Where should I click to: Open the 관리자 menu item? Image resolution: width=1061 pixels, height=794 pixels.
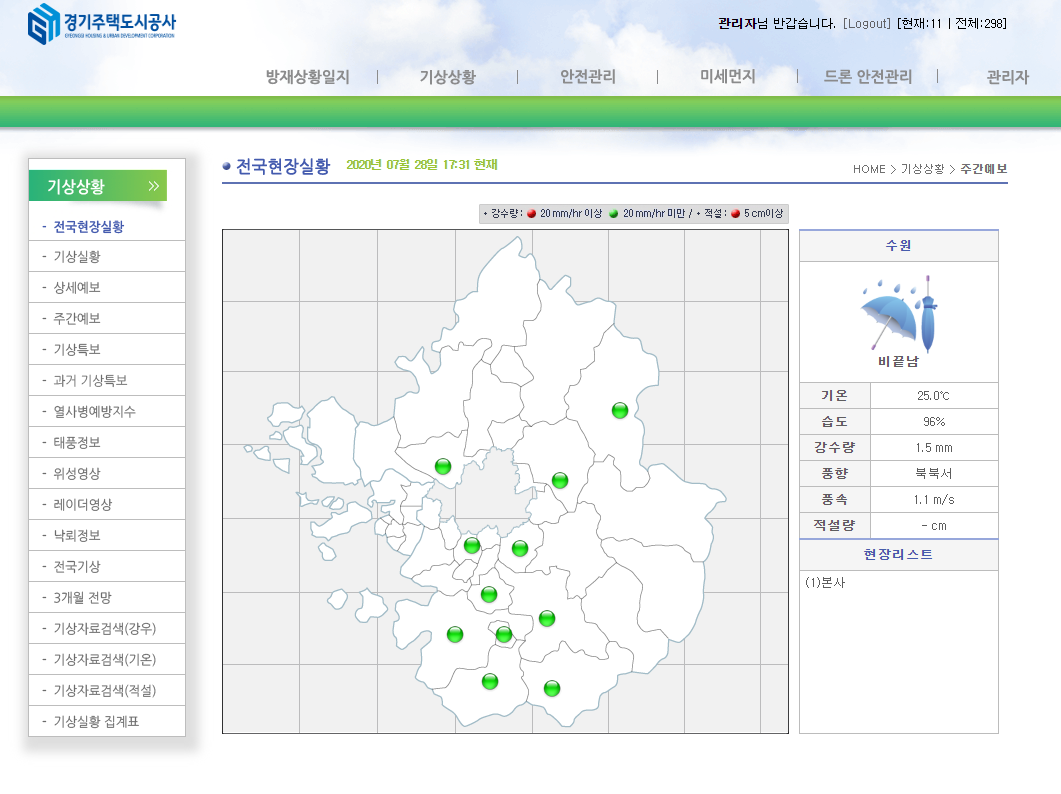click(1007, 77)
